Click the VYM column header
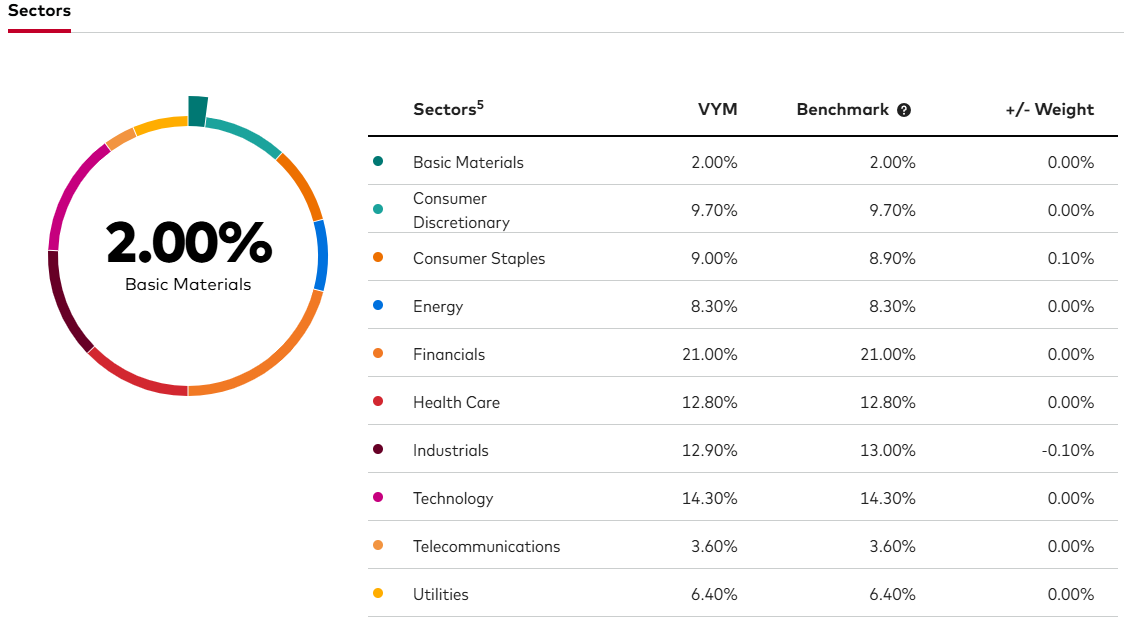 pos(717,110)
